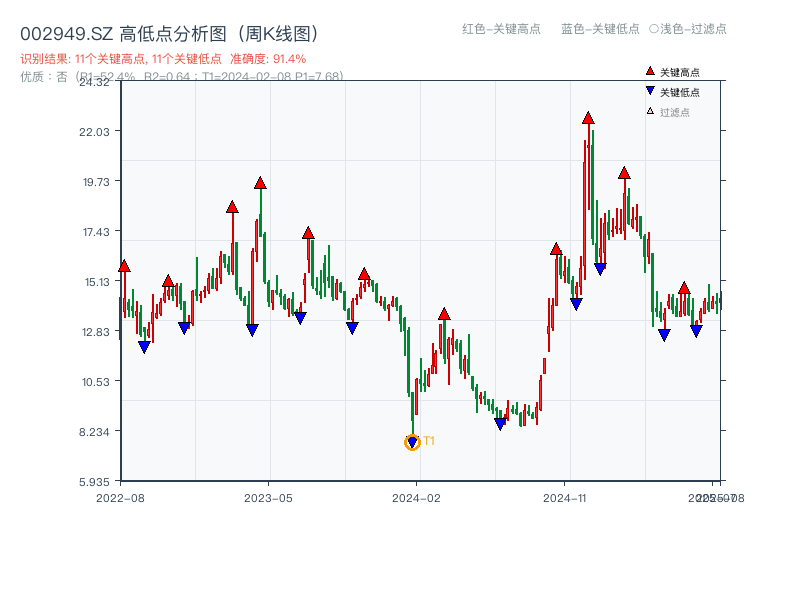Click y-axis label 24.32
This screenshot has height=600, width=800.
pos(94,82)
